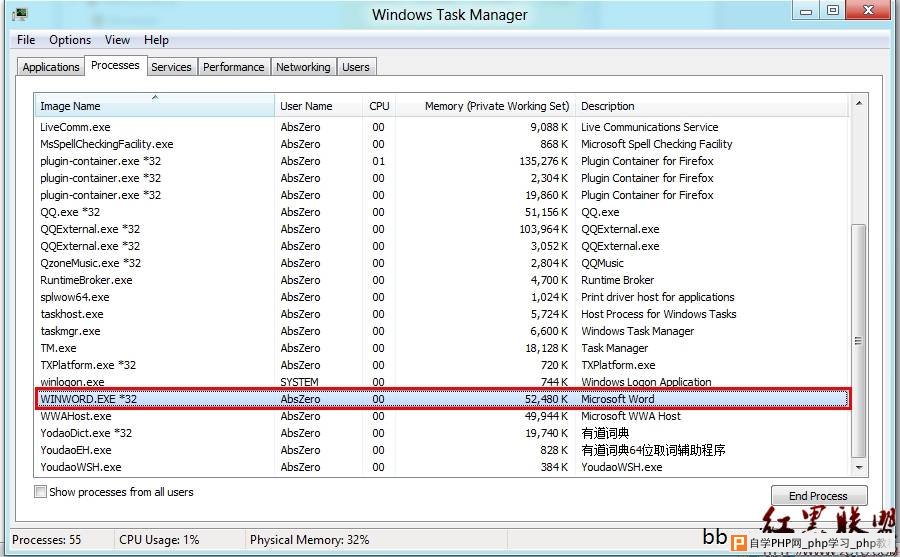Click scrollbar up arrow in process list

[x=858, y=104]
